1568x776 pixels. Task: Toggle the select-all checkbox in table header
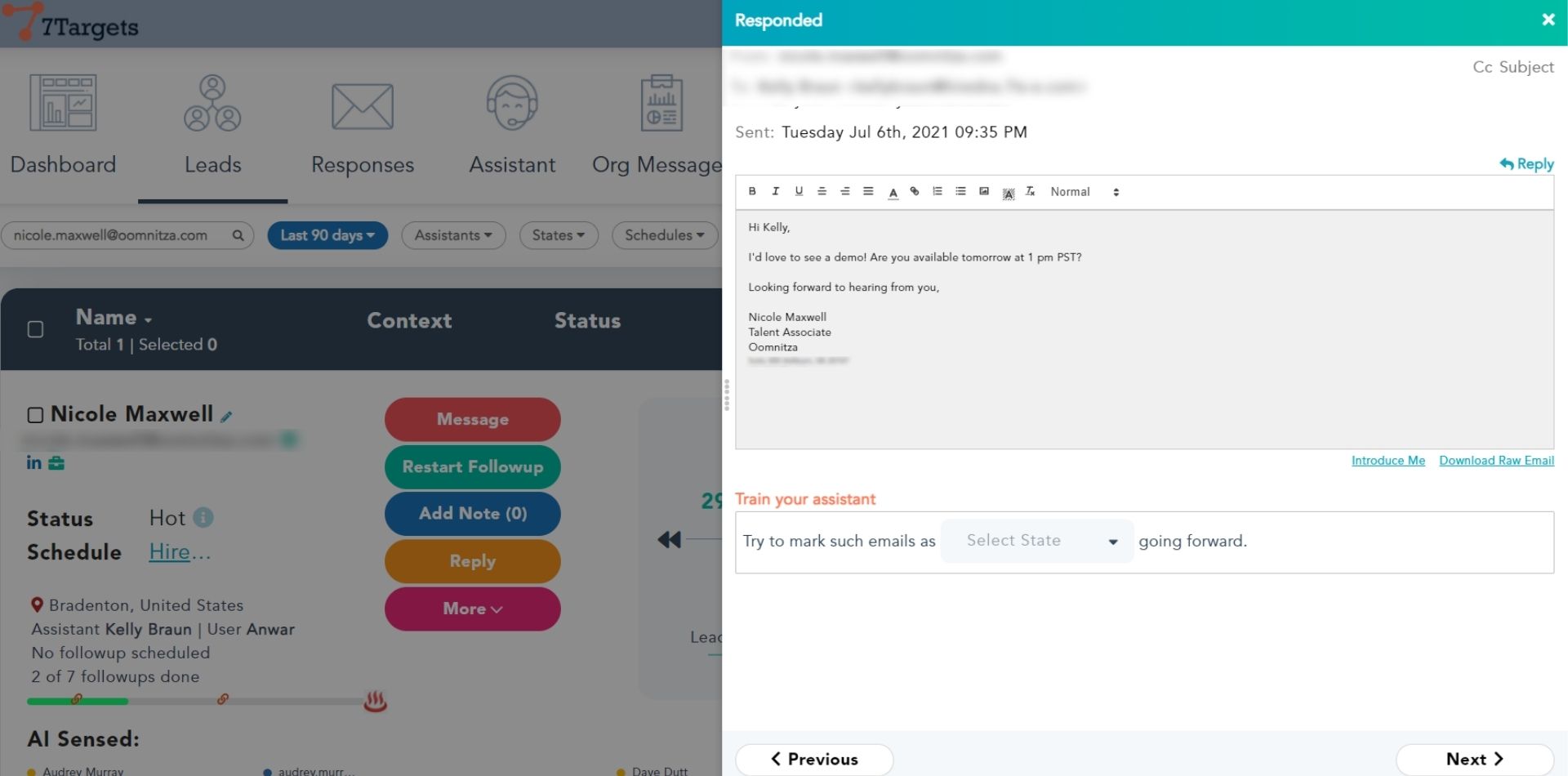click(x=35, y=329)
